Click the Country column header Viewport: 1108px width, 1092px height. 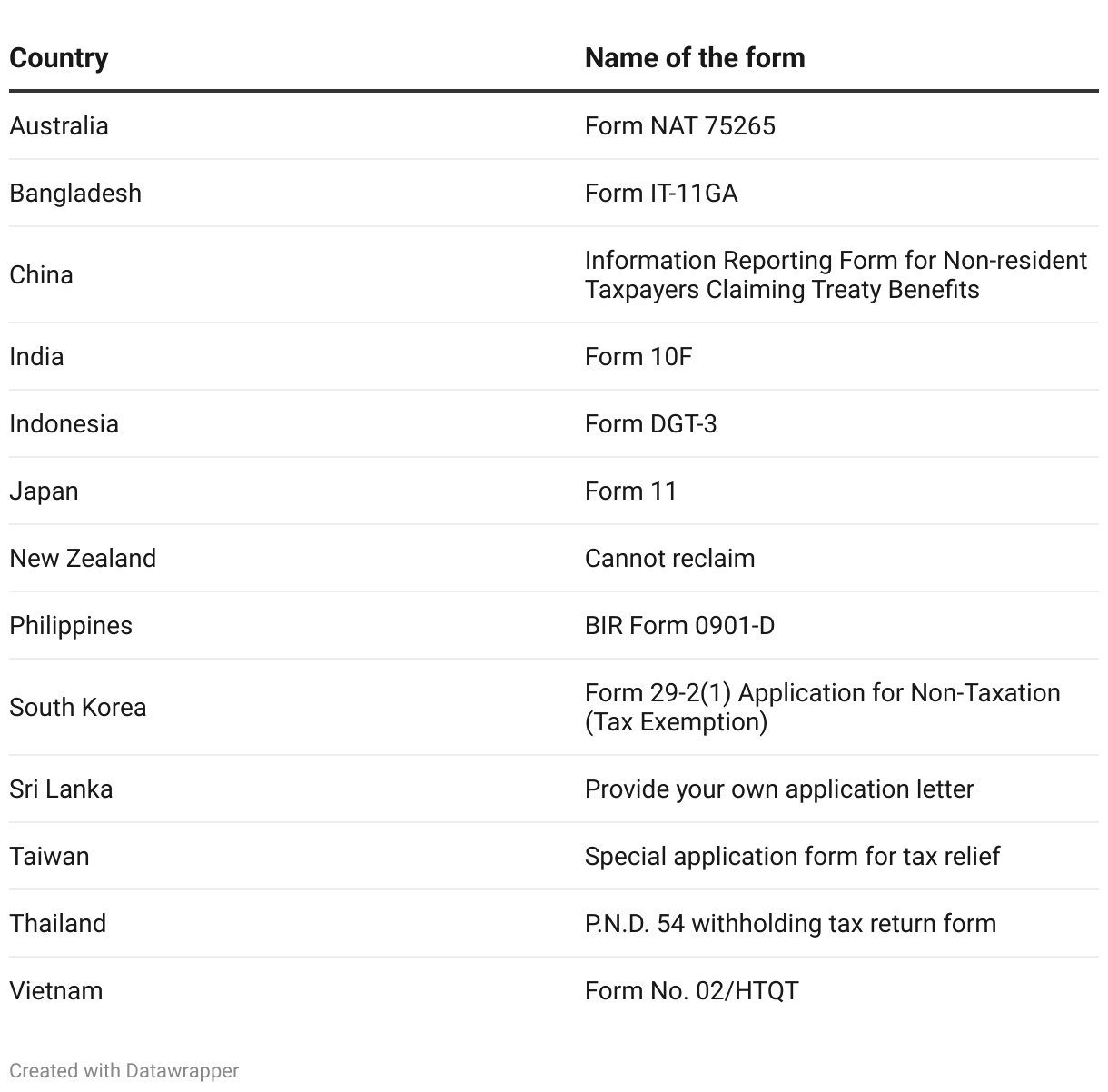(59, 58)
